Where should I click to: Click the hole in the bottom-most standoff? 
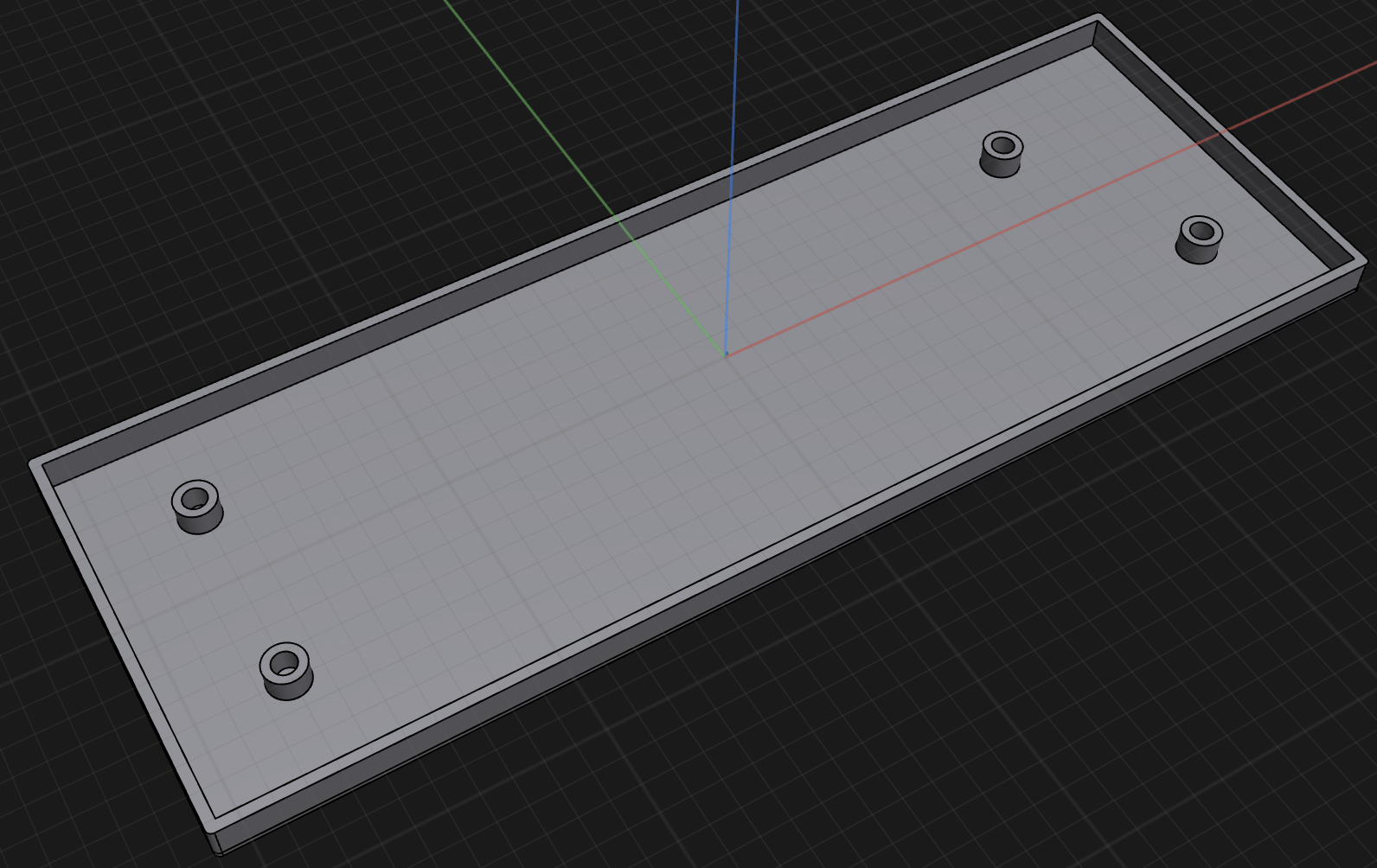[285, 664]
